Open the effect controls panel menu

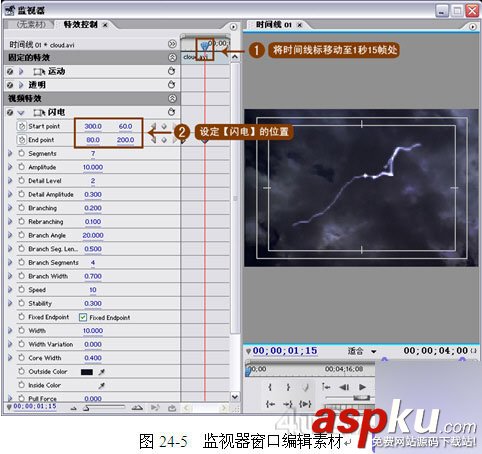tap(233, 27)
